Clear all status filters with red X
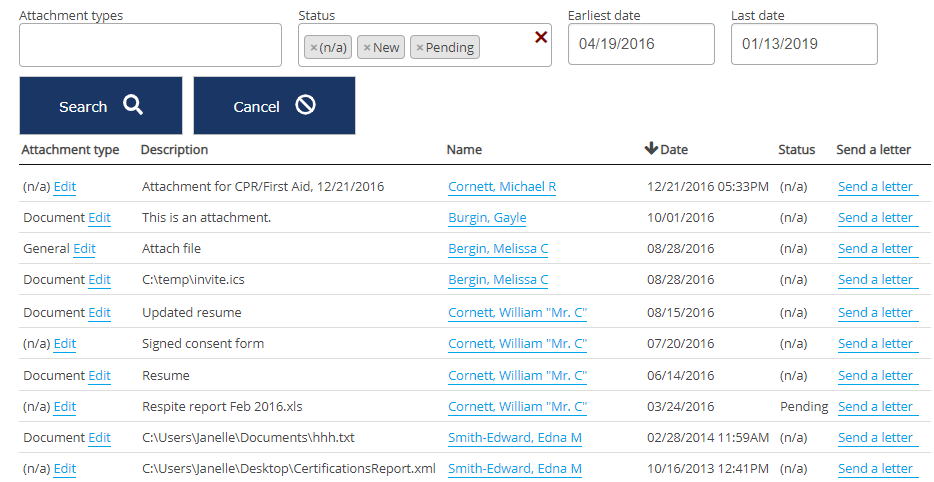The height and width of the screenshot is (482, 934). (541, 37)
